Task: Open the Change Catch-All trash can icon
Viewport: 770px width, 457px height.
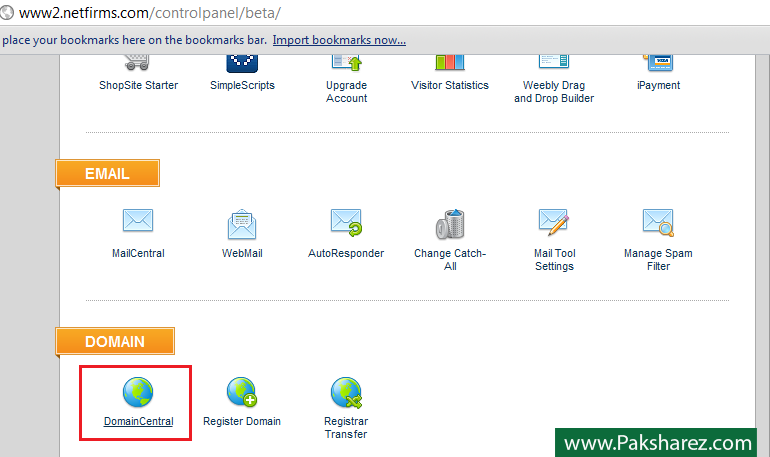Action: pyautogui.click(x=450, y=224)
